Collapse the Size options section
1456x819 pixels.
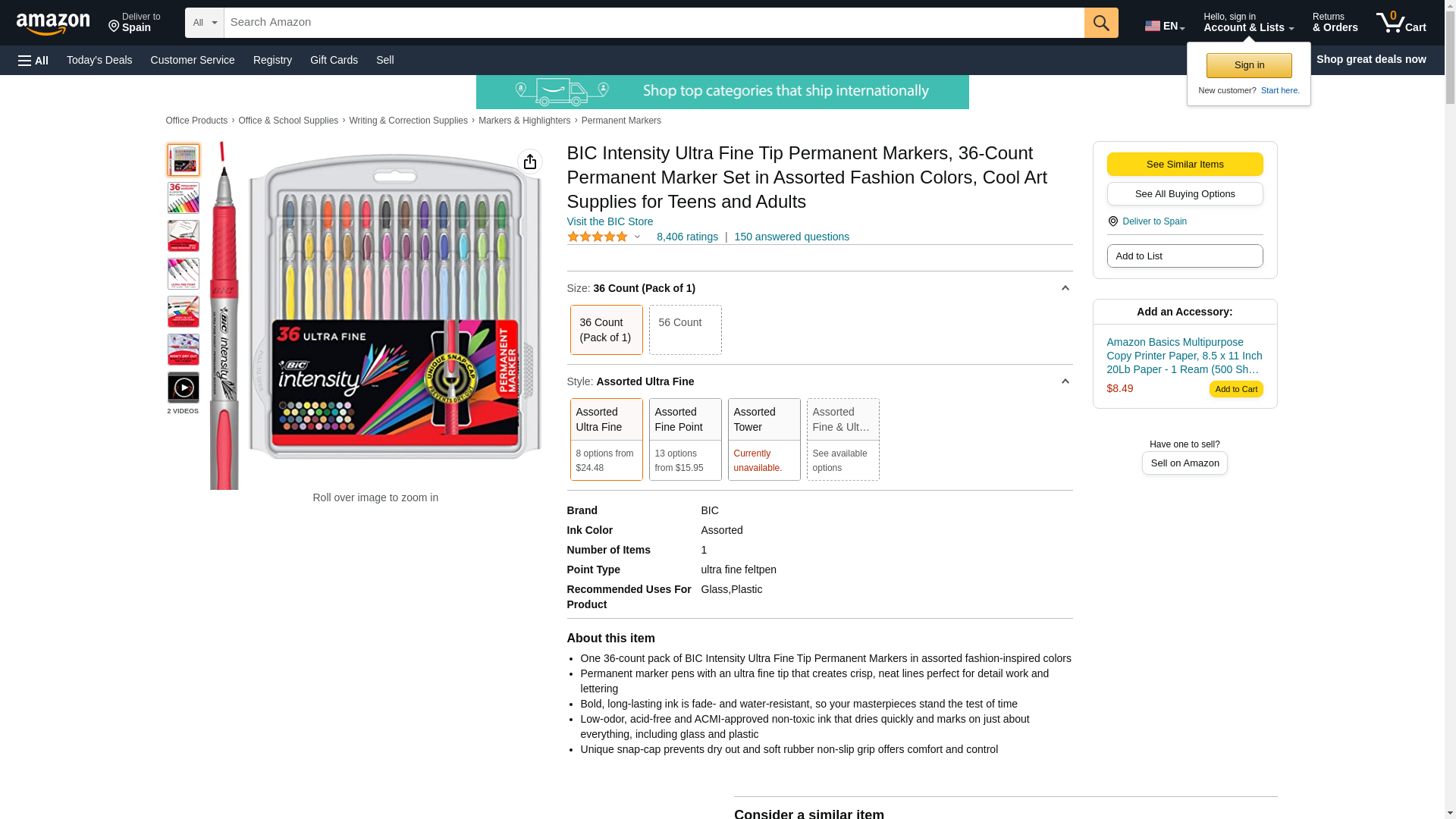(1065, 288)
